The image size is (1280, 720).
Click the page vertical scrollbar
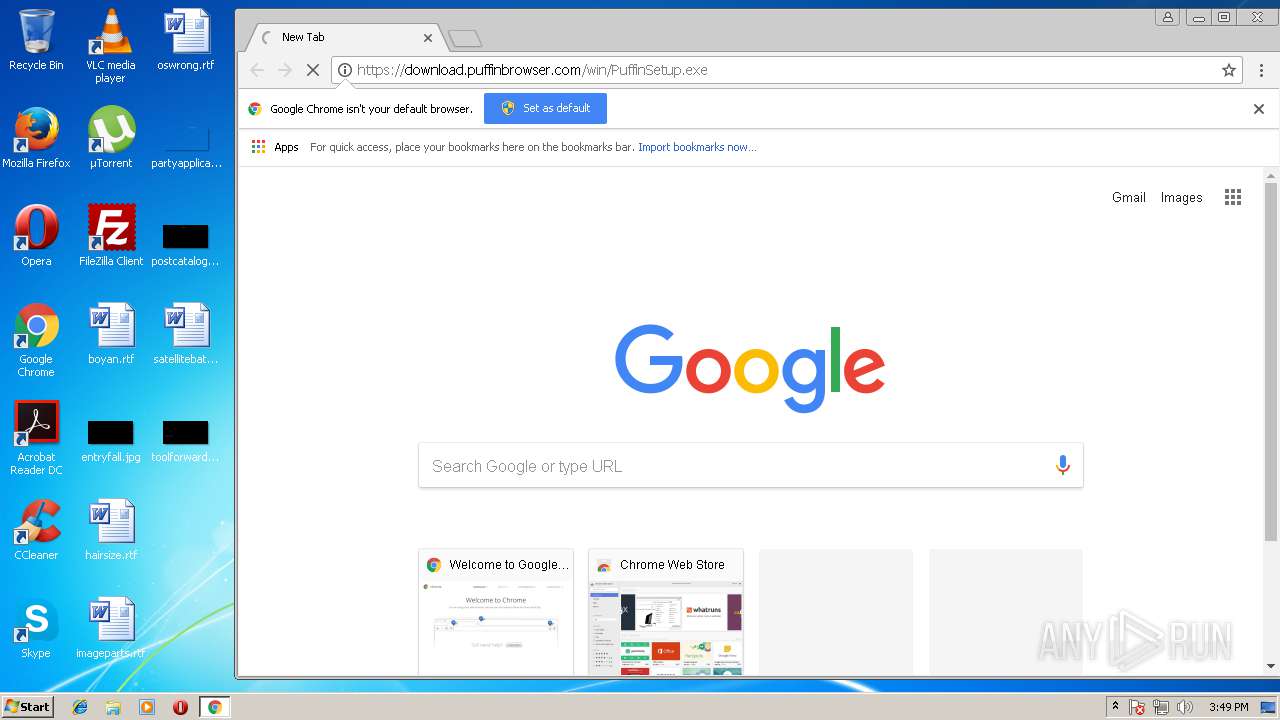tap(1271, 363)
